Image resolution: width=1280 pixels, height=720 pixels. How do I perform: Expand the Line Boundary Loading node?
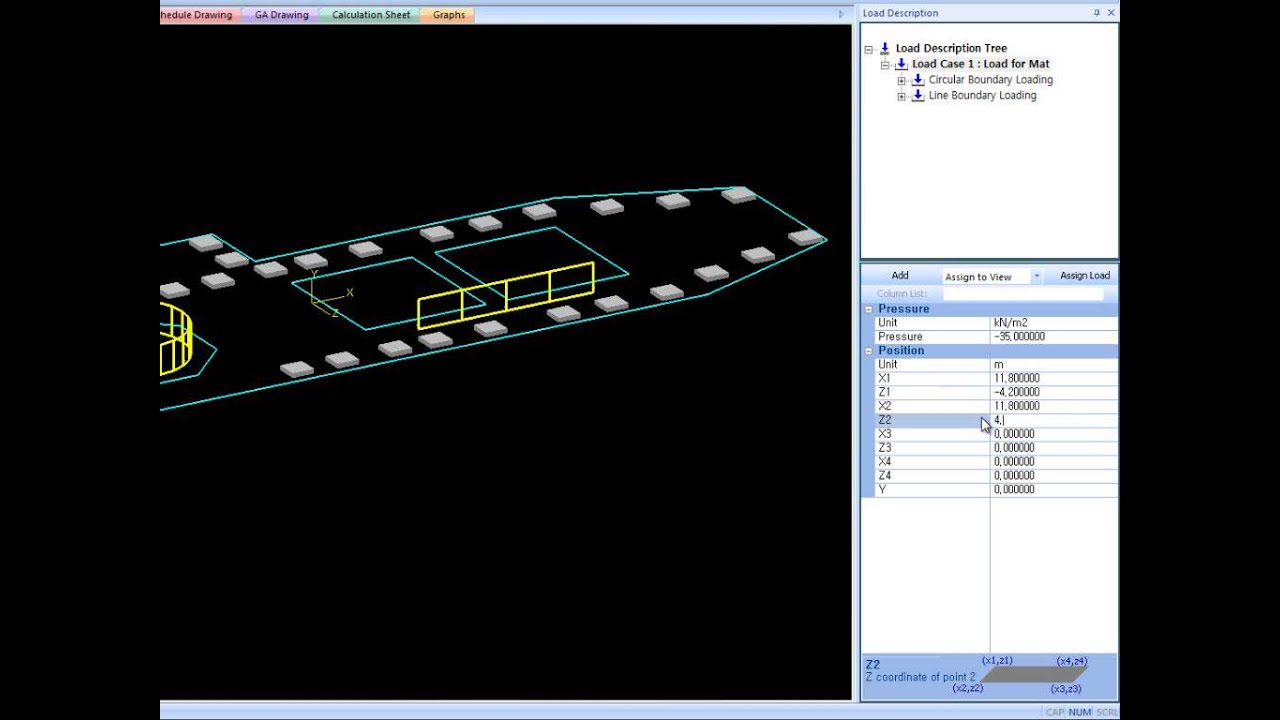[x=901, y=96]
